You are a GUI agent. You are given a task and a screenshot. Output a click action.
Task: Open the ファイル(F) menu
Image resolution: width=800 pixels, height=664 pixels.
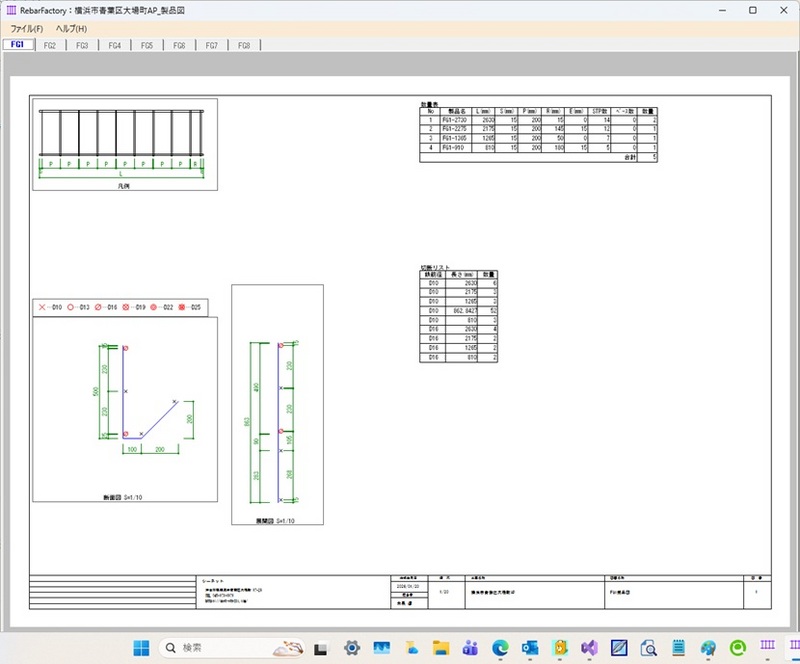[x=26, y=28]
